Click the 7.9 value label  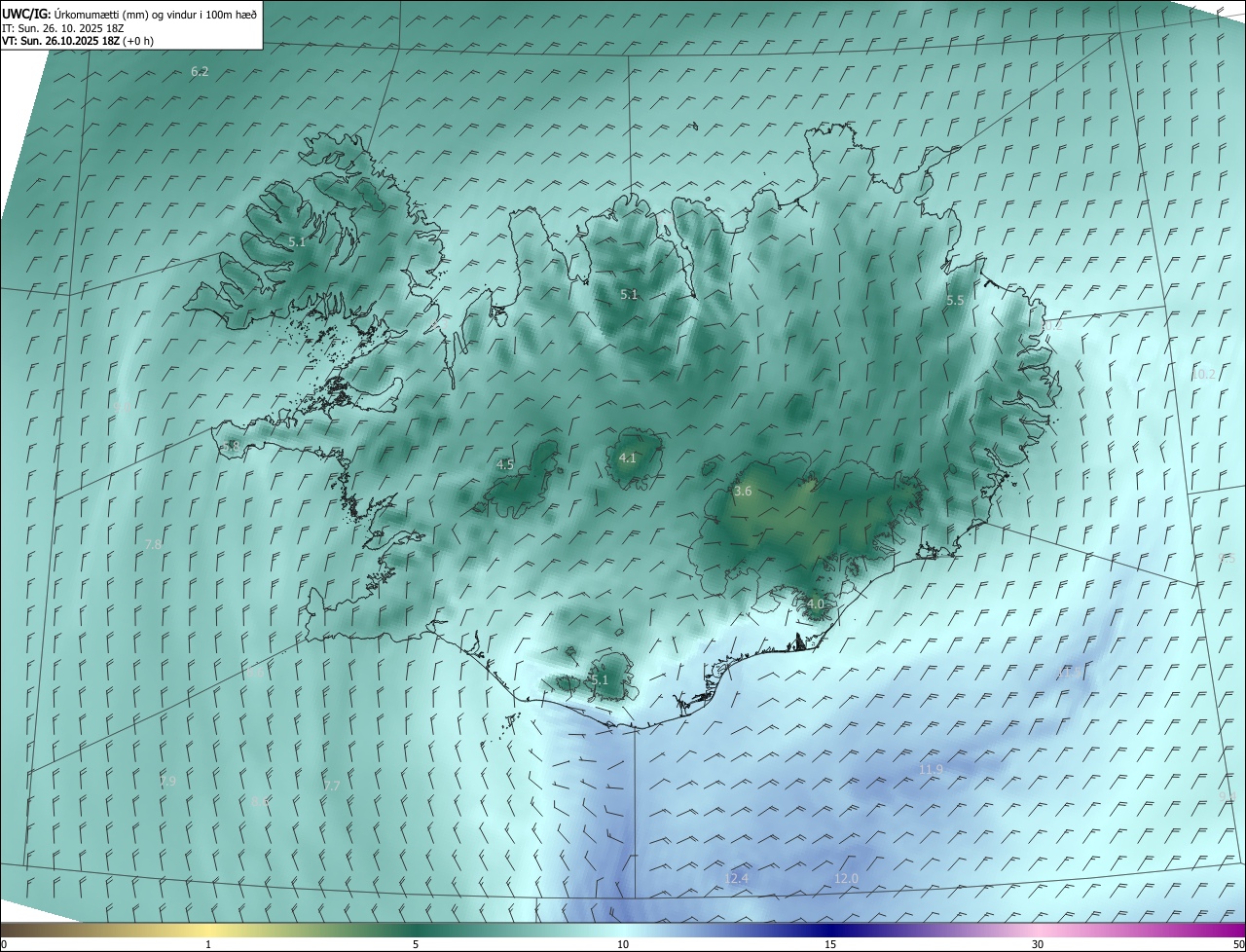pyautogui.click(x=167, y=781)
